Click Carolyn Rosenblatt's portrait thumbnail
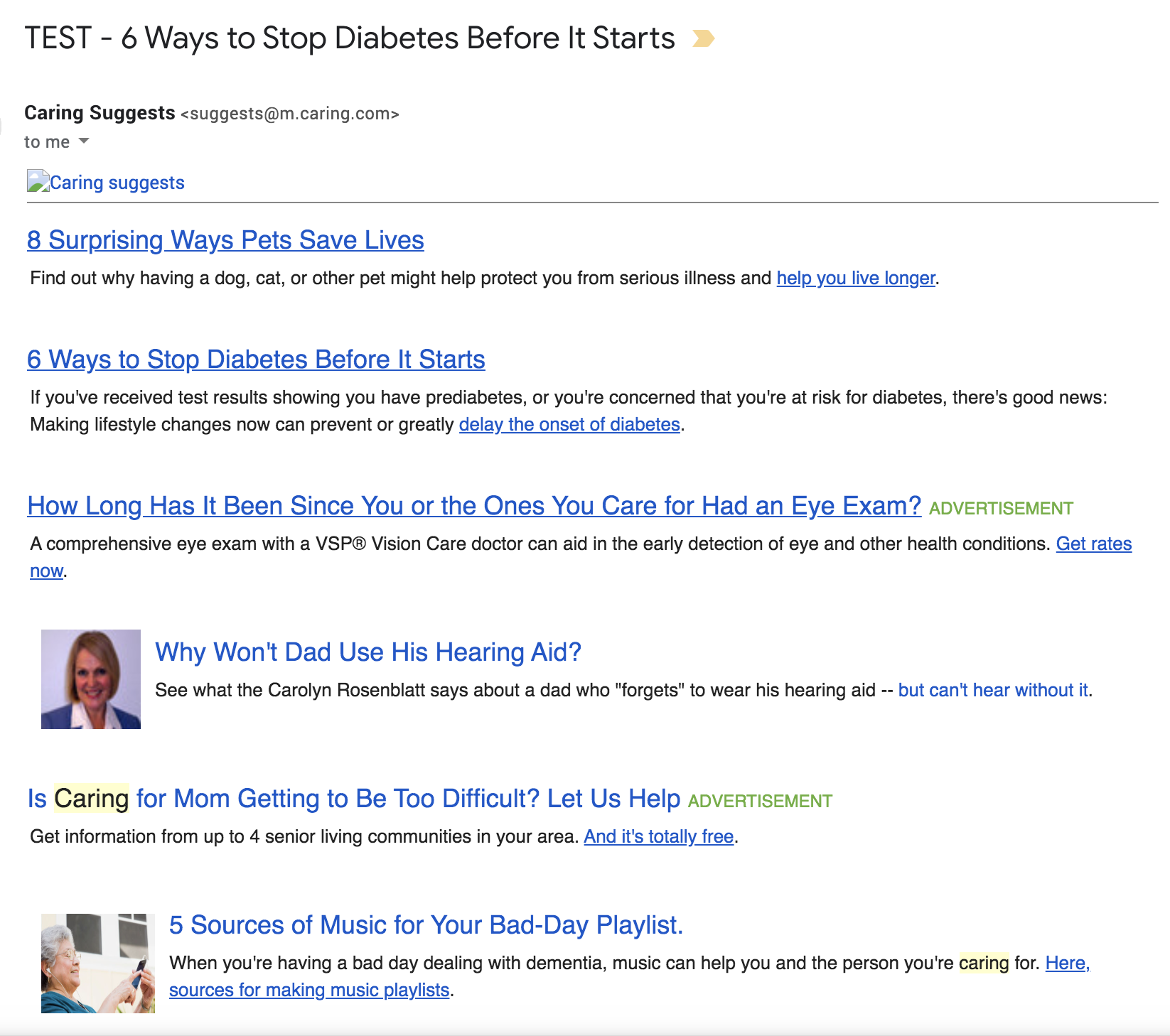Viewport: 1170px width, 1036px height. [x=91, y=679]
